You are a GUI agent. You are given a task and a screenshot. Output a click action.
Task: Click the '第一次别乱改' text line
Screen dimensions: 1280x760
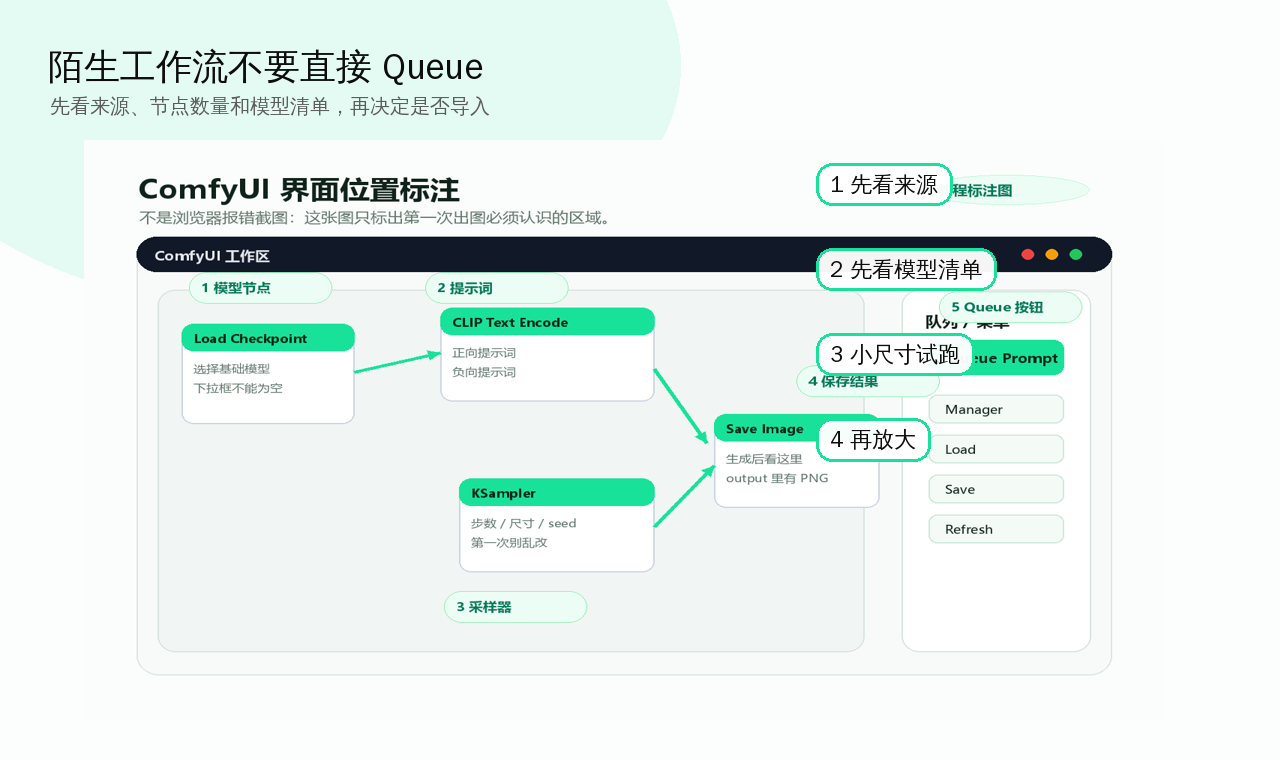[509, 542]
